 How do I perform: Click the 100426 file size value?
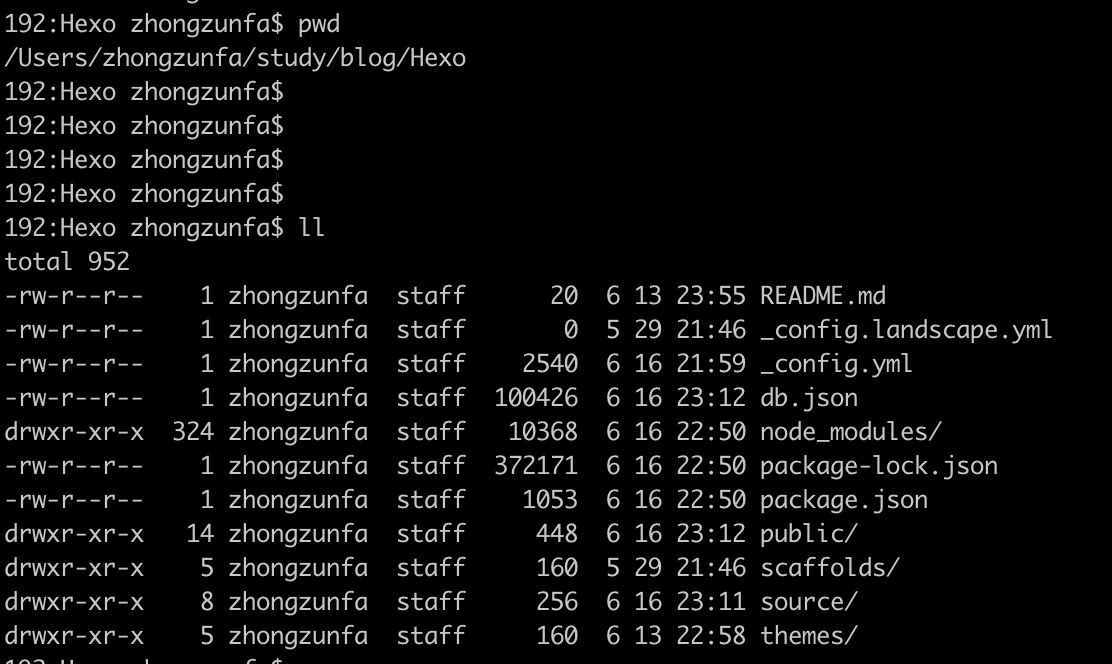(536, 398)
